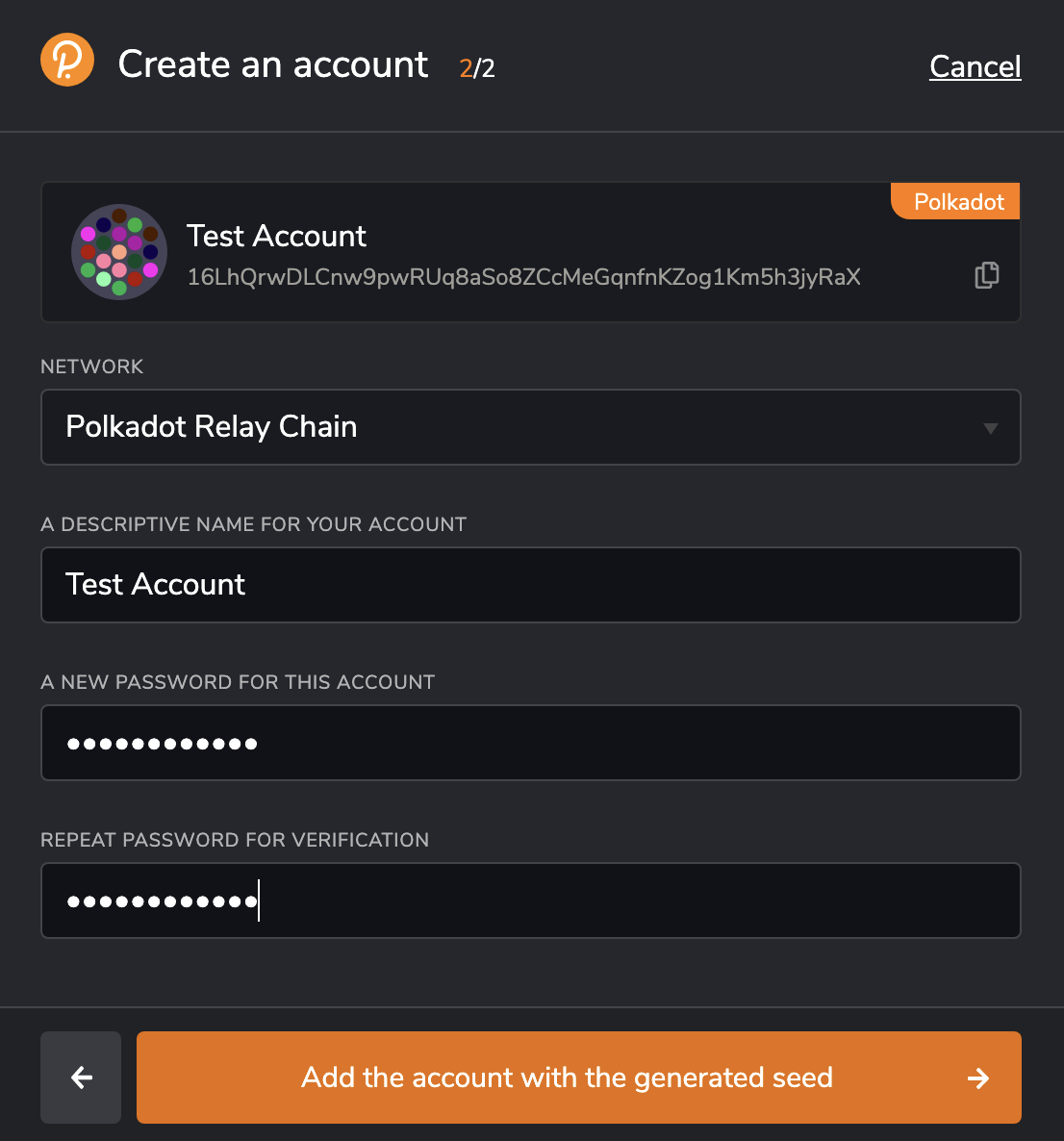Copy the account address with clipboard icon
The width and height of the screenshot is (1064, 1141).
pos(987,275)
